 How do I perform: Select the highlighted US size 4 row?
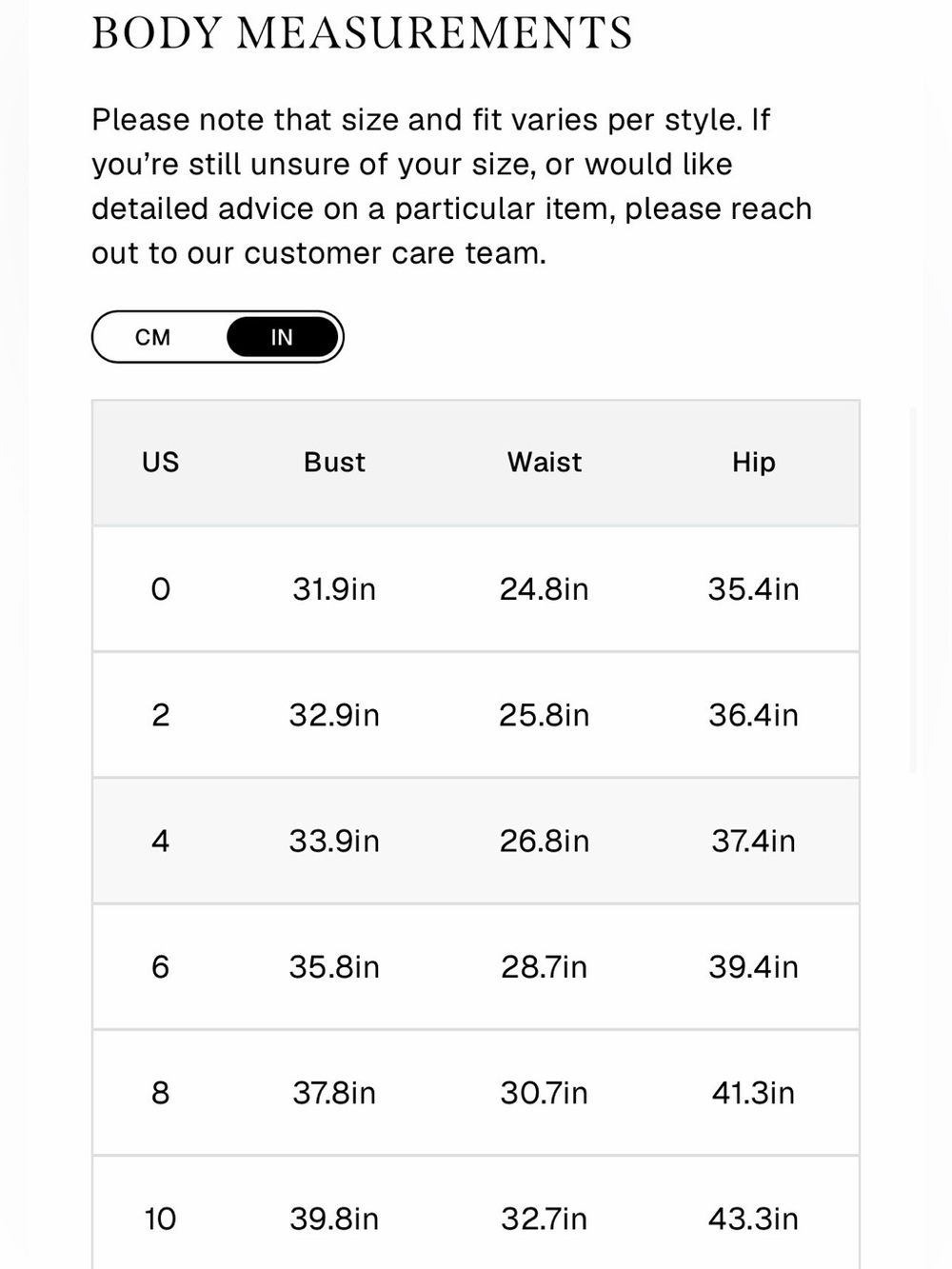coord(476,841)
